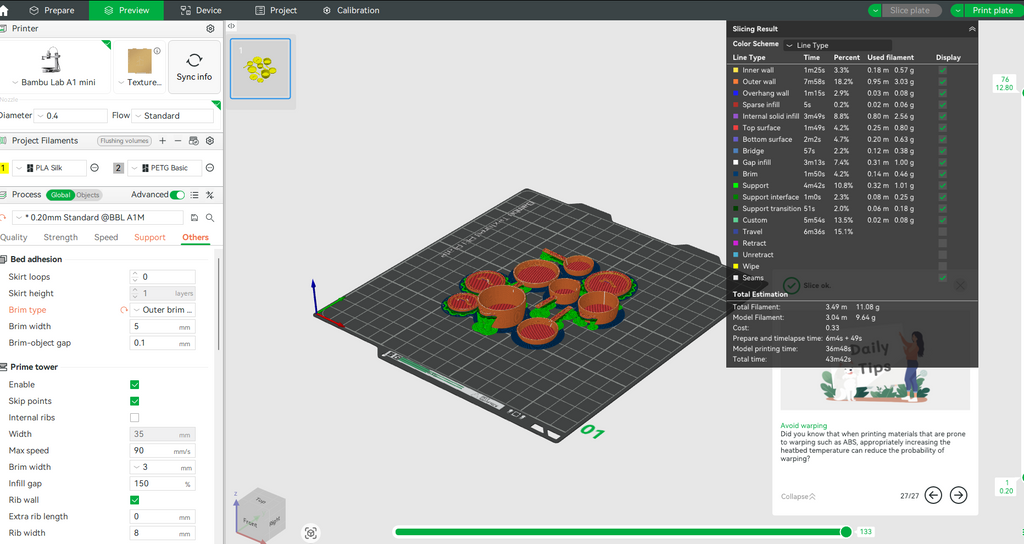The image size is (1024, 544).
Task: Add a new project filament
Action: click(163, 141)
